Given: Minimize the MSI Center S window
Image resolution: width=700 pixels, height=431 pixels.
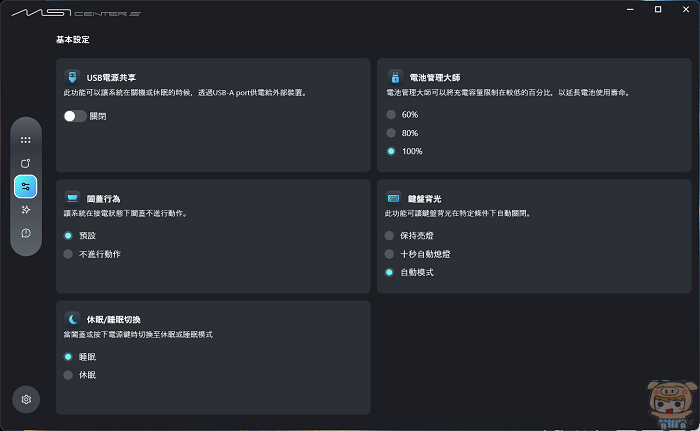Looking at the screenshot, I should [x=631, y=9].
